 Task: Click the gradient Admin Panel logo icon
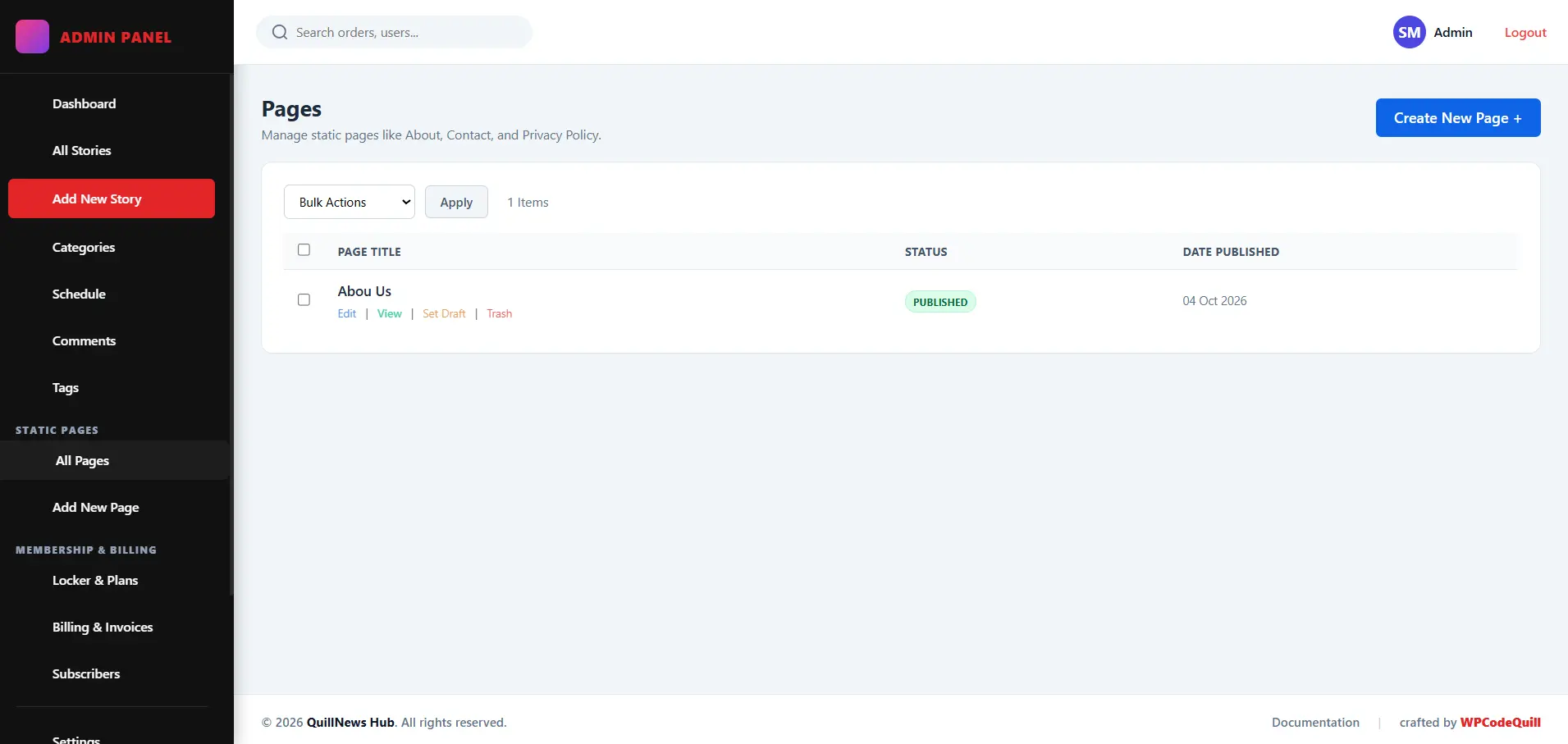tap(32, 37)
